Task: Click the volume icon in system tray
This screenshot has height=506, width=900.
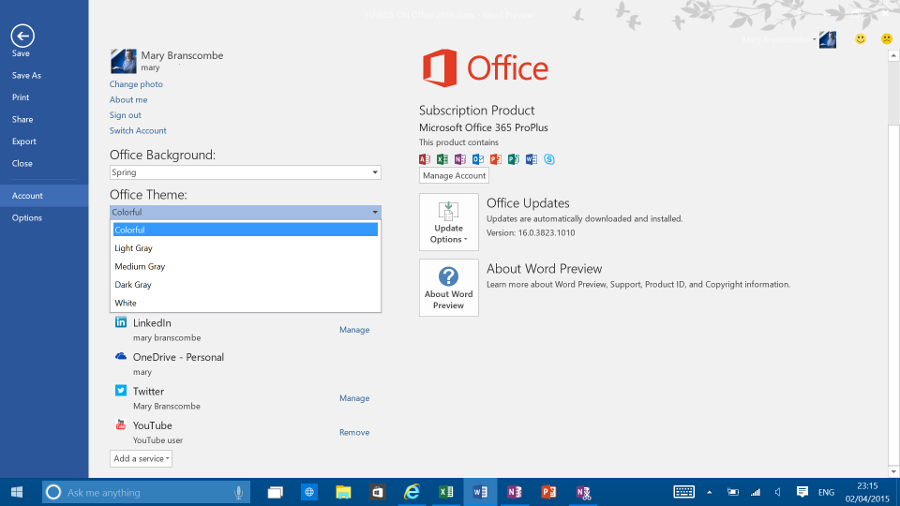Action: [x=778, y=492]
